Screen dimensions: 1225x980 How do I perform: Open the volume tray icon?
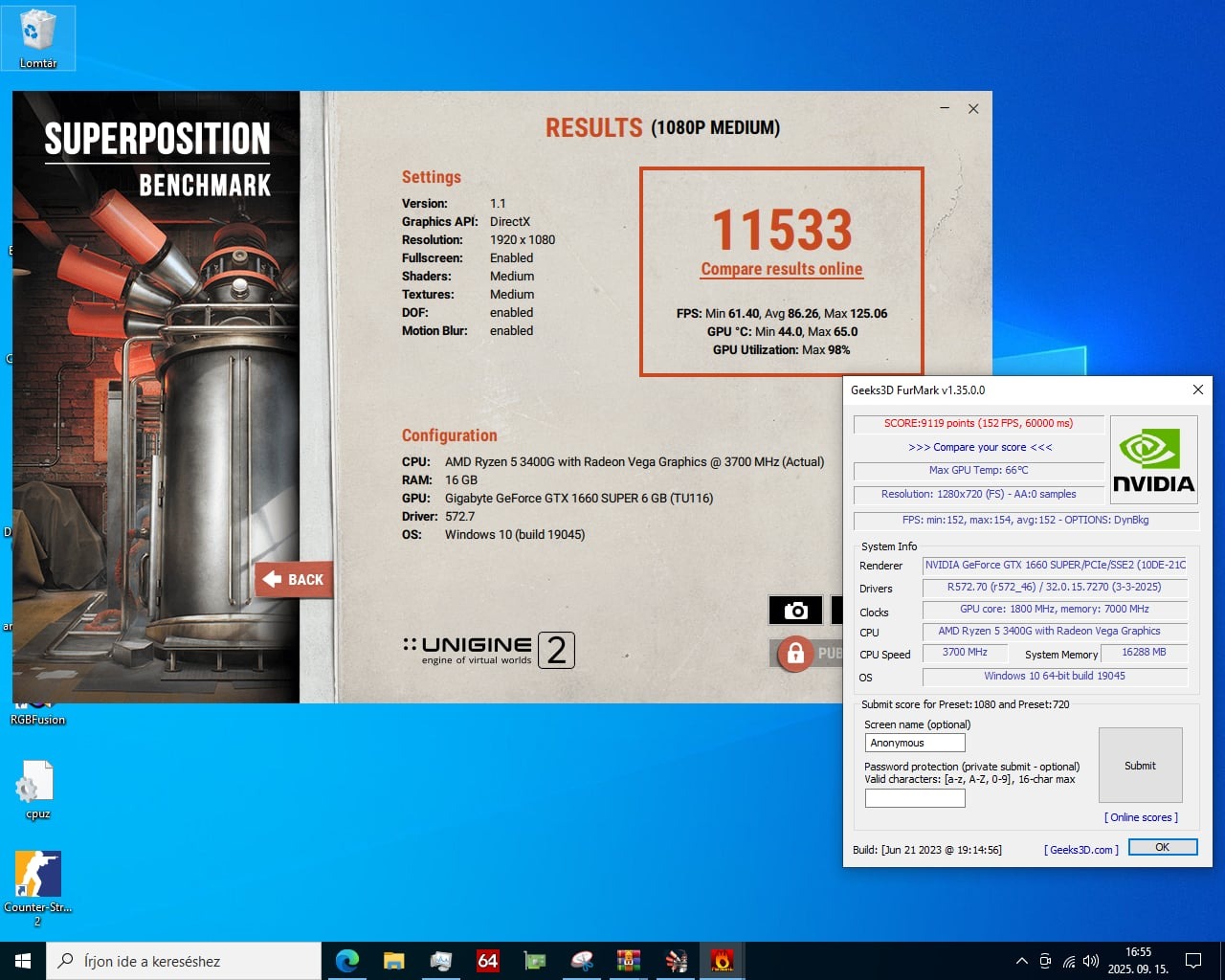1091,961
